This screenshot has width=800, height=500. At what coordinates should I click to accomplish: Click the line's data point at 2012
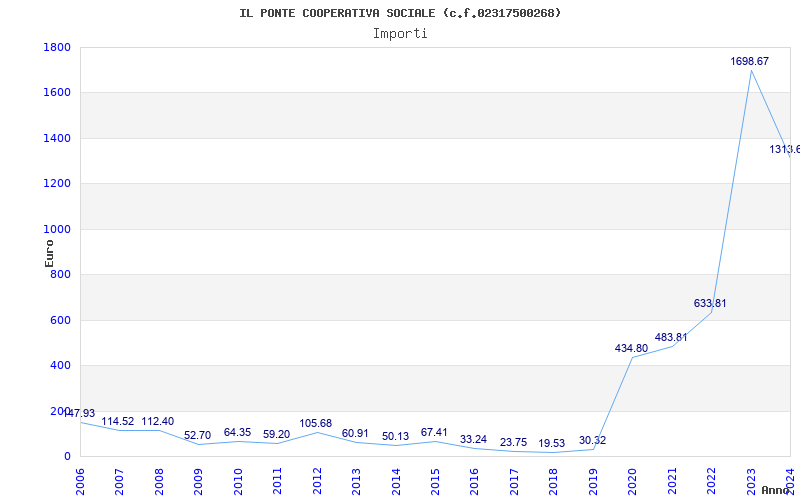pyautogui.click(x=317, y=432)
